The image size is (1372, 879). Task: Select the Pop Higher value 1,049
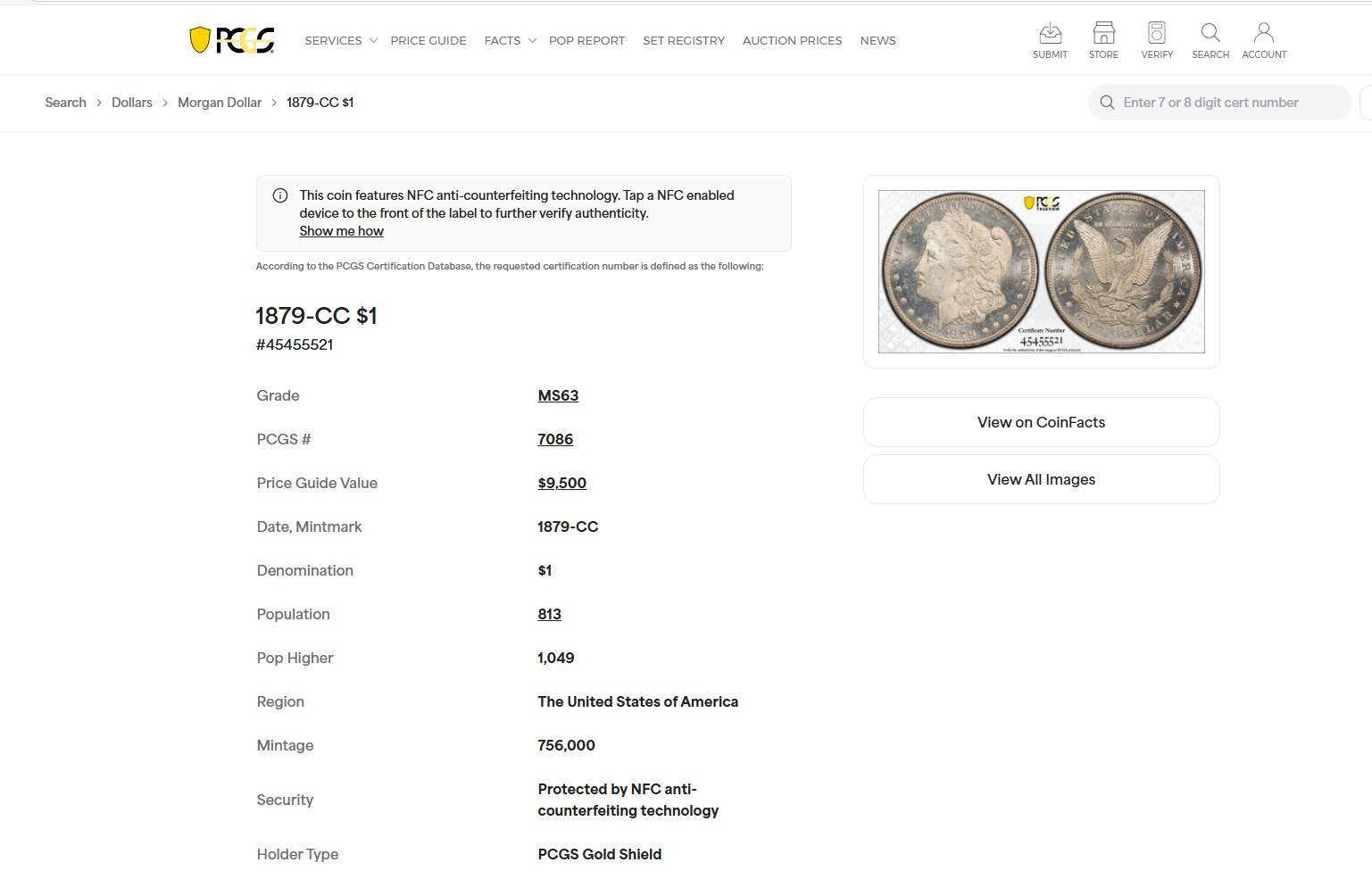pyautogui.click(x=556, y=658)
